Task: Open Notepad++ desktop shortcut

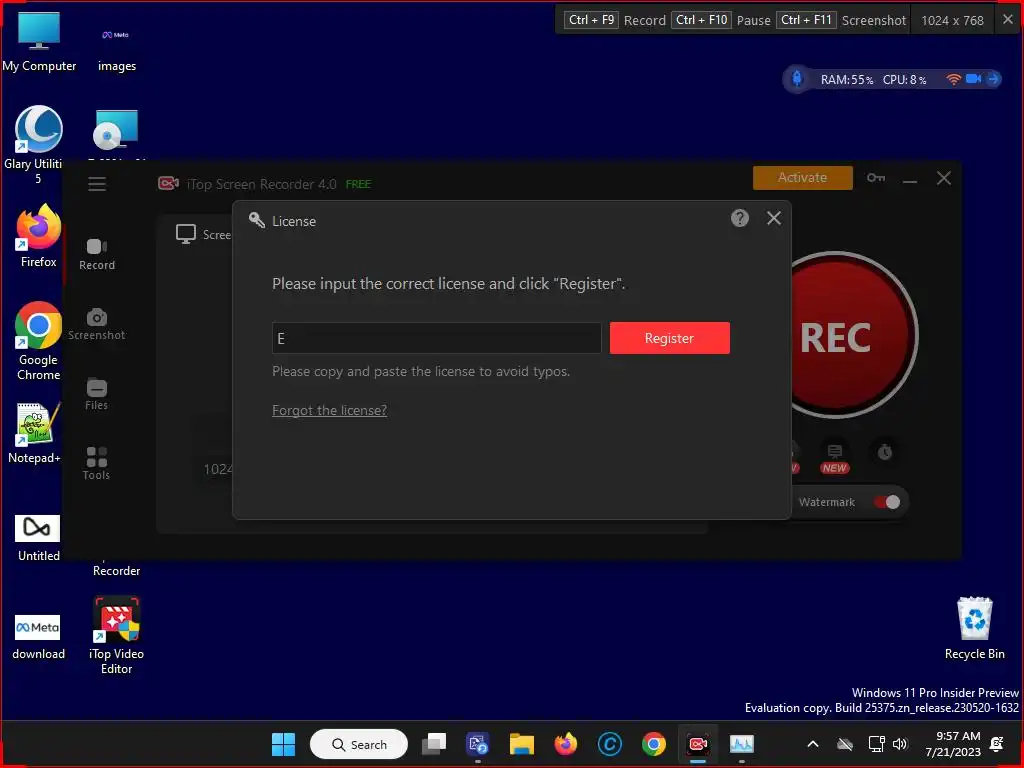Action: coord(35,434)
